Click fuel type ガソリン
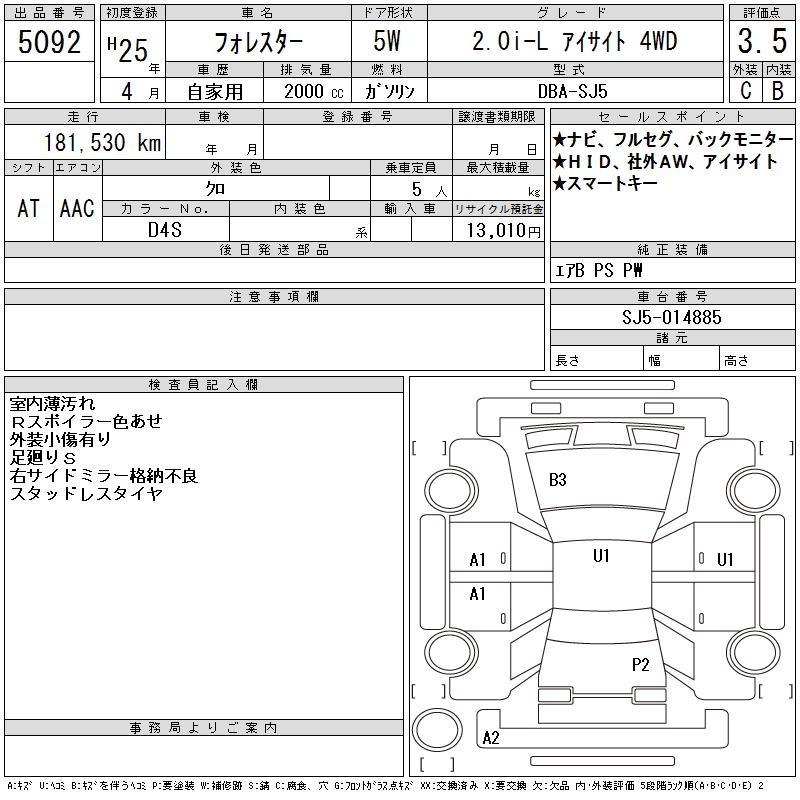Screen dimensions: 800x800 [389, 91]
